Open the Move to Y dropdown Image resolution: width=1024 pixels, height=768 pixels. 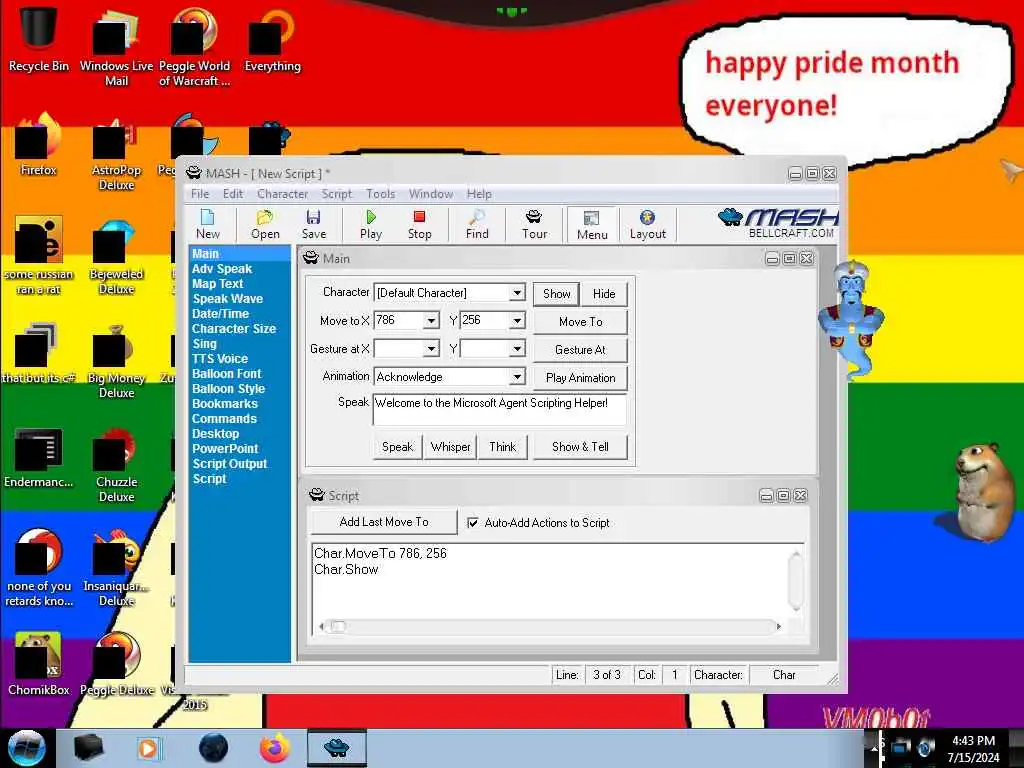517,321
